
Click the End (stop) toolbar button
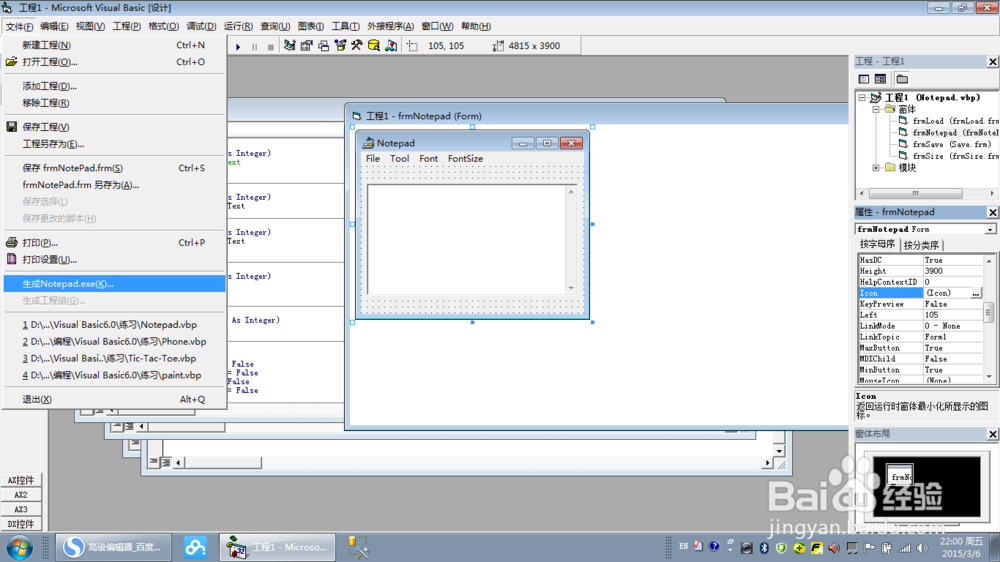coord(270,47)
